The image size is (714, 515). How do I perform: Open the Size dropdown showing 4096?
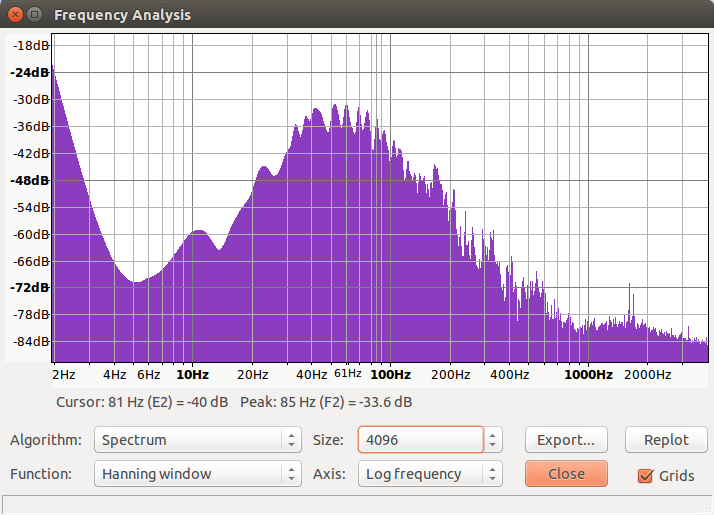[x=430, y=440]
